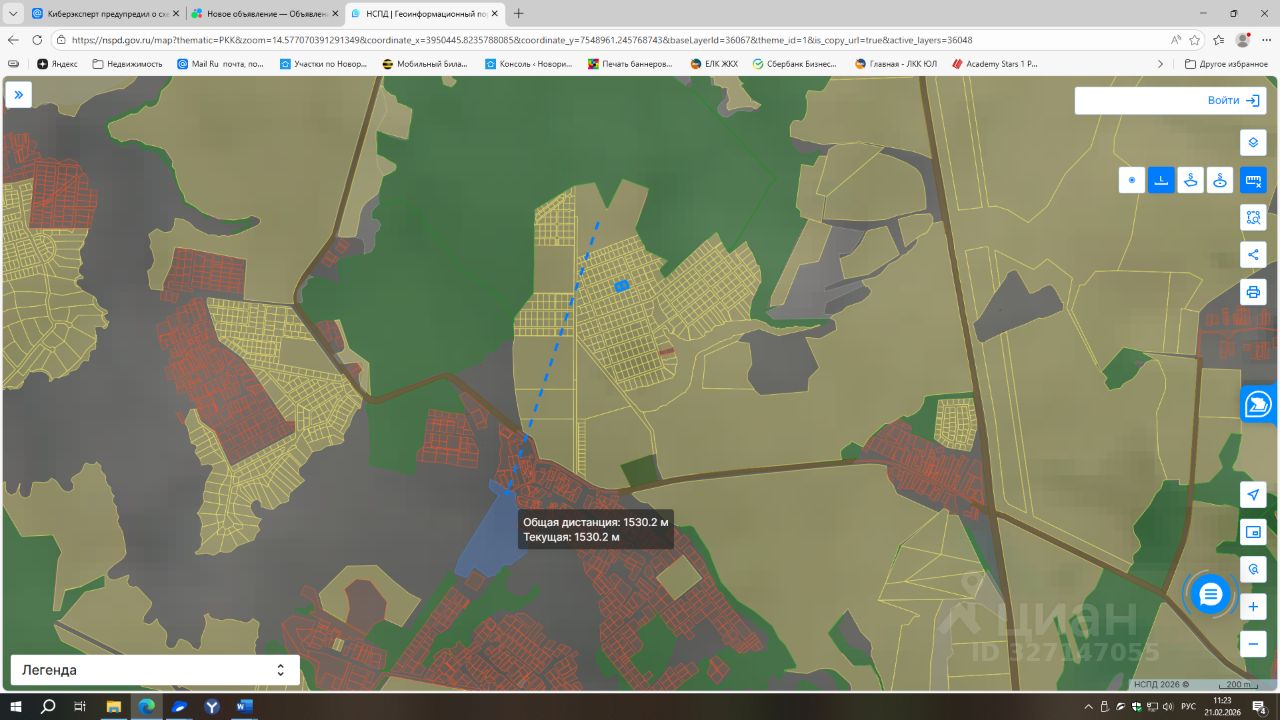Open Microsoft Word from the taskbar
The width and height of the screenshot is (1280, 720).
click(x=244, y=706)
